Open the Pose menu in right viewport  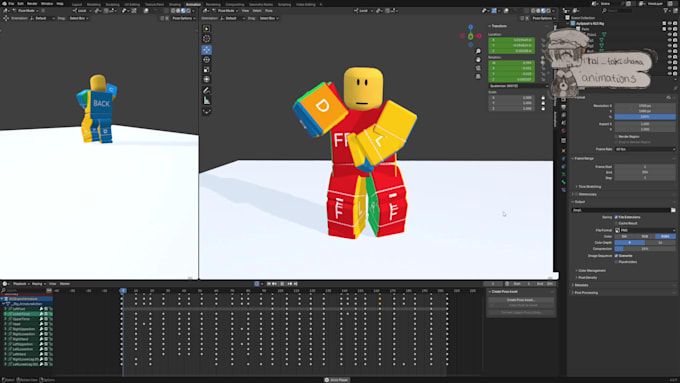269,10
